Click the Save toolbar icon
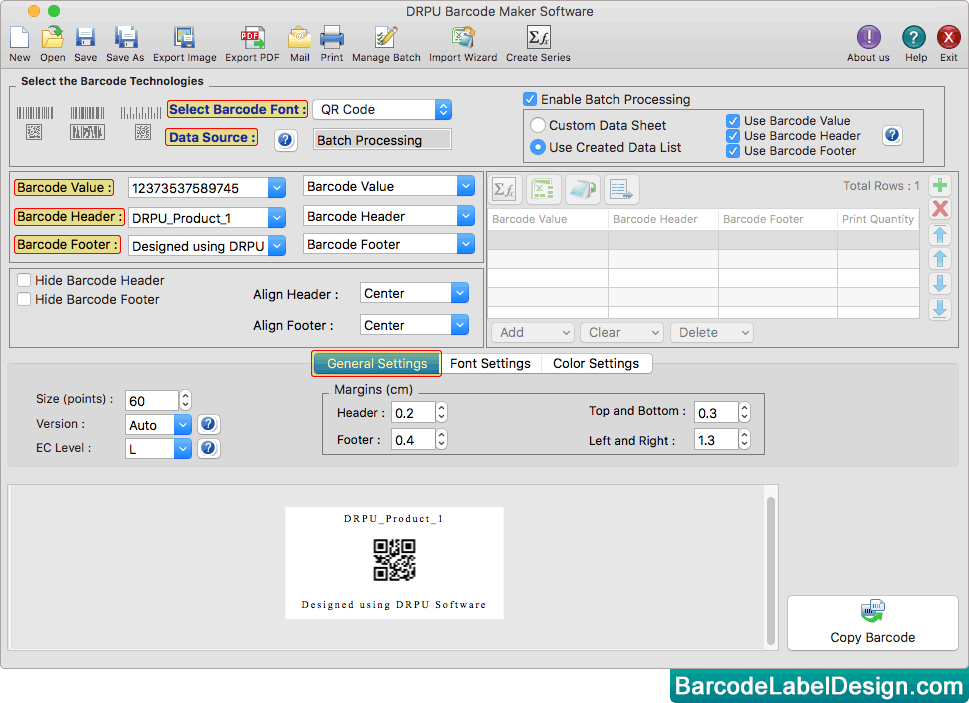This screenshot has height=703, width=969. (x=85, y=38)
